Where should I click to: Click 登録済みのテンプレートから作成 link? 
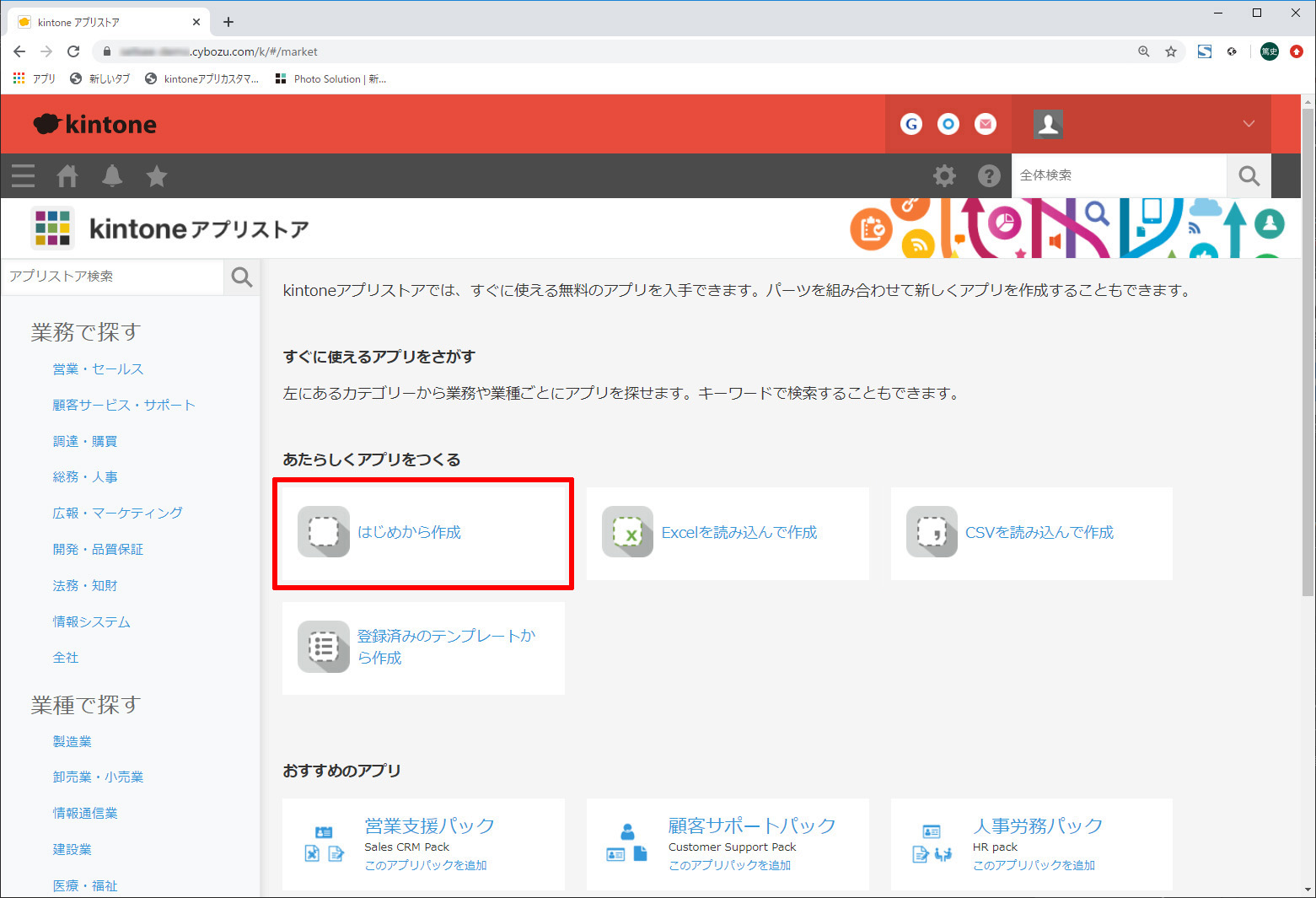(446, 647)
